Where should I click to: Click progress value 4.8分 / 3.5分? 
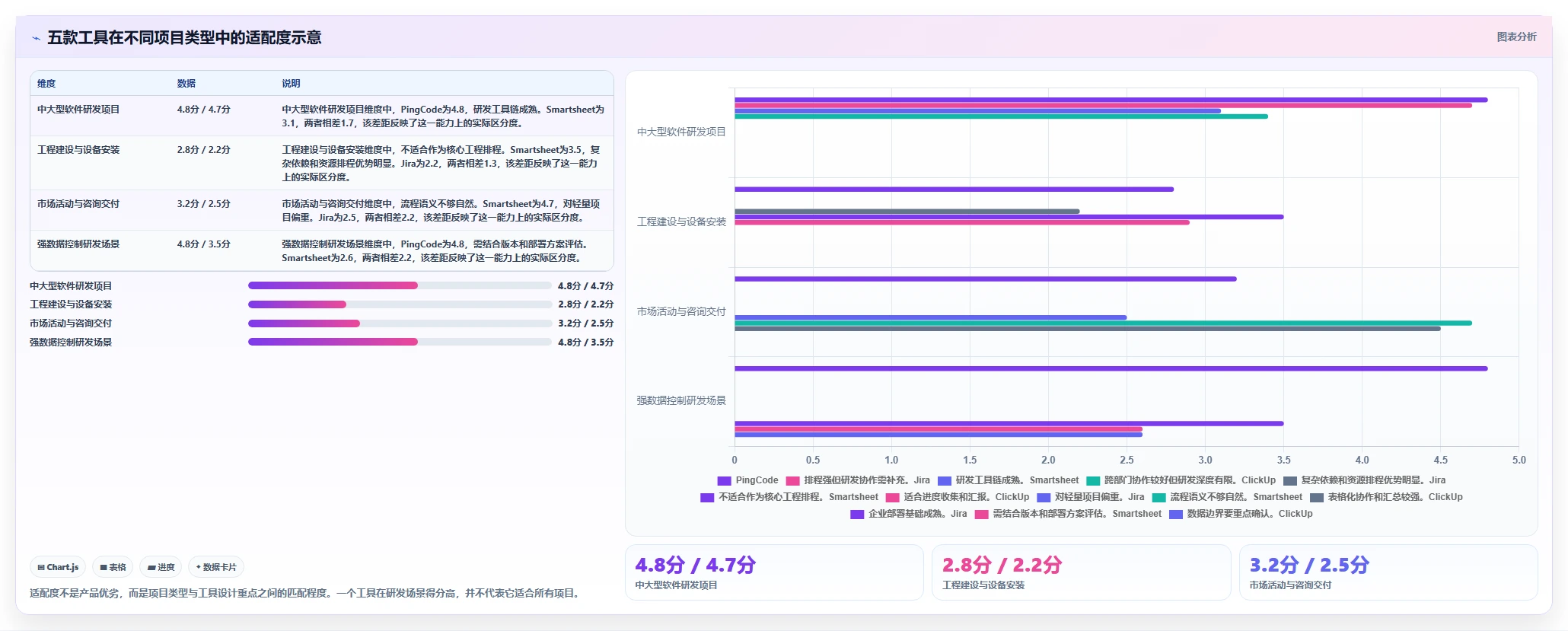pyautogui.click(x=585, y=343)
